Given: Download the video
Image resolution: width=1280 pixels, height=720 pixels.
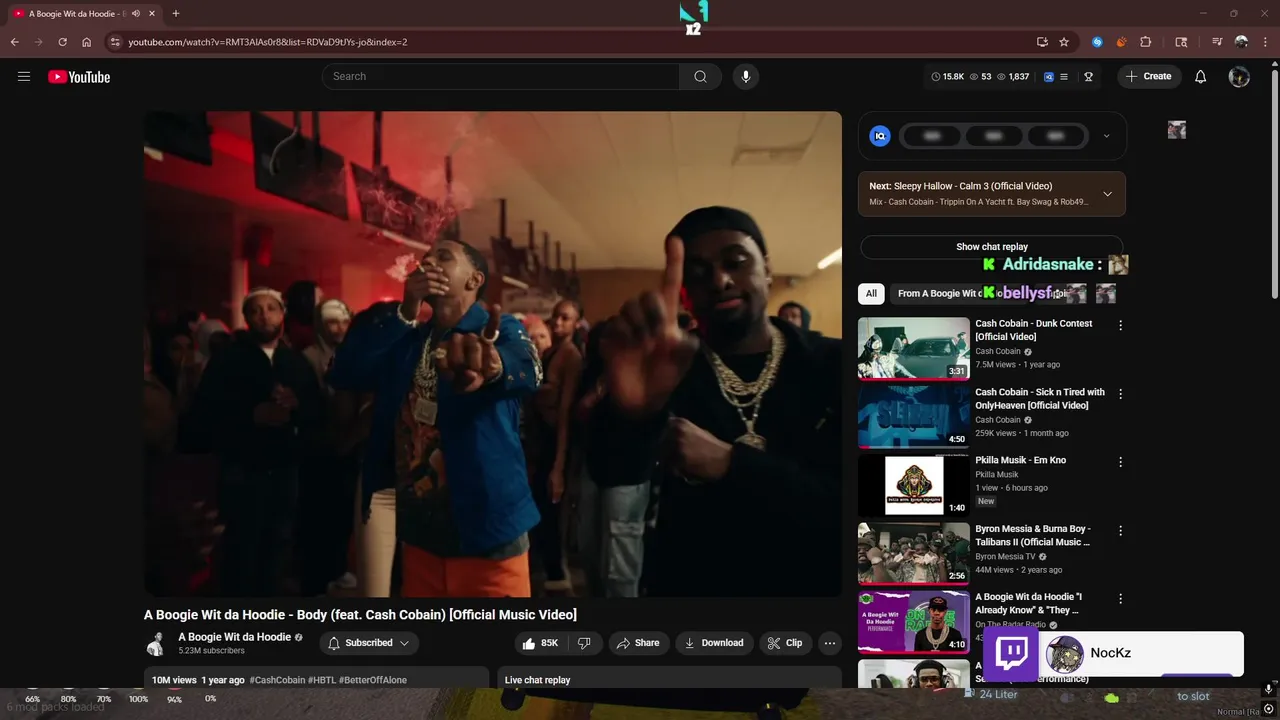Looking at the screenshot, I should [714, 643].
